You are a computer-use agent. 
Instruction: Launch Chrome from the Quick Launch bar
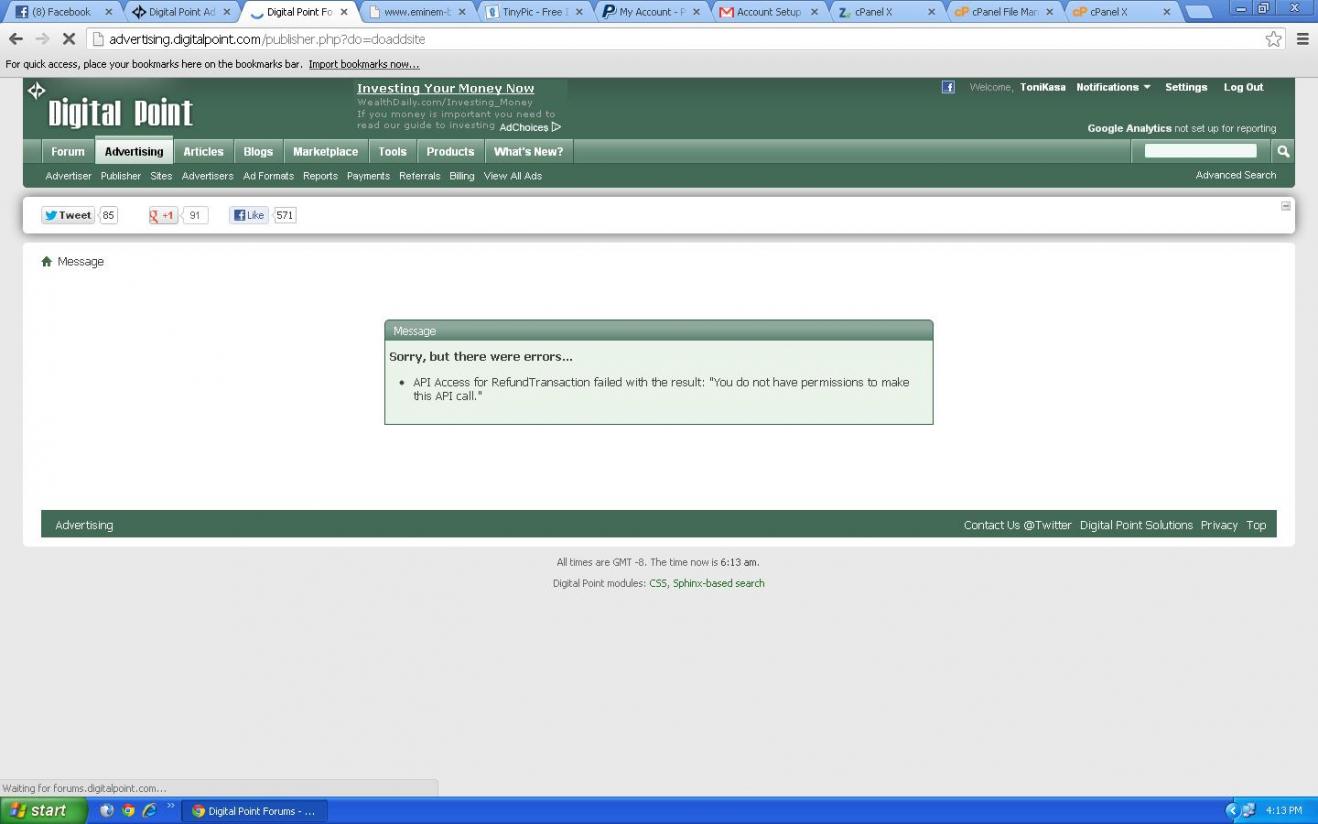(128, 811)
